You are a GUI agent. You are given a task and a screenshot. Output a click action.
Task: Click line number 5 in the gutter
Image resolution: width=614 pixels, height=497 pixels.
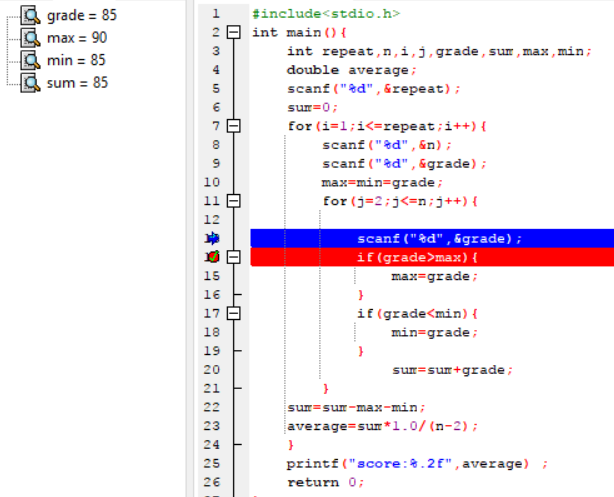tap(216, 89)
